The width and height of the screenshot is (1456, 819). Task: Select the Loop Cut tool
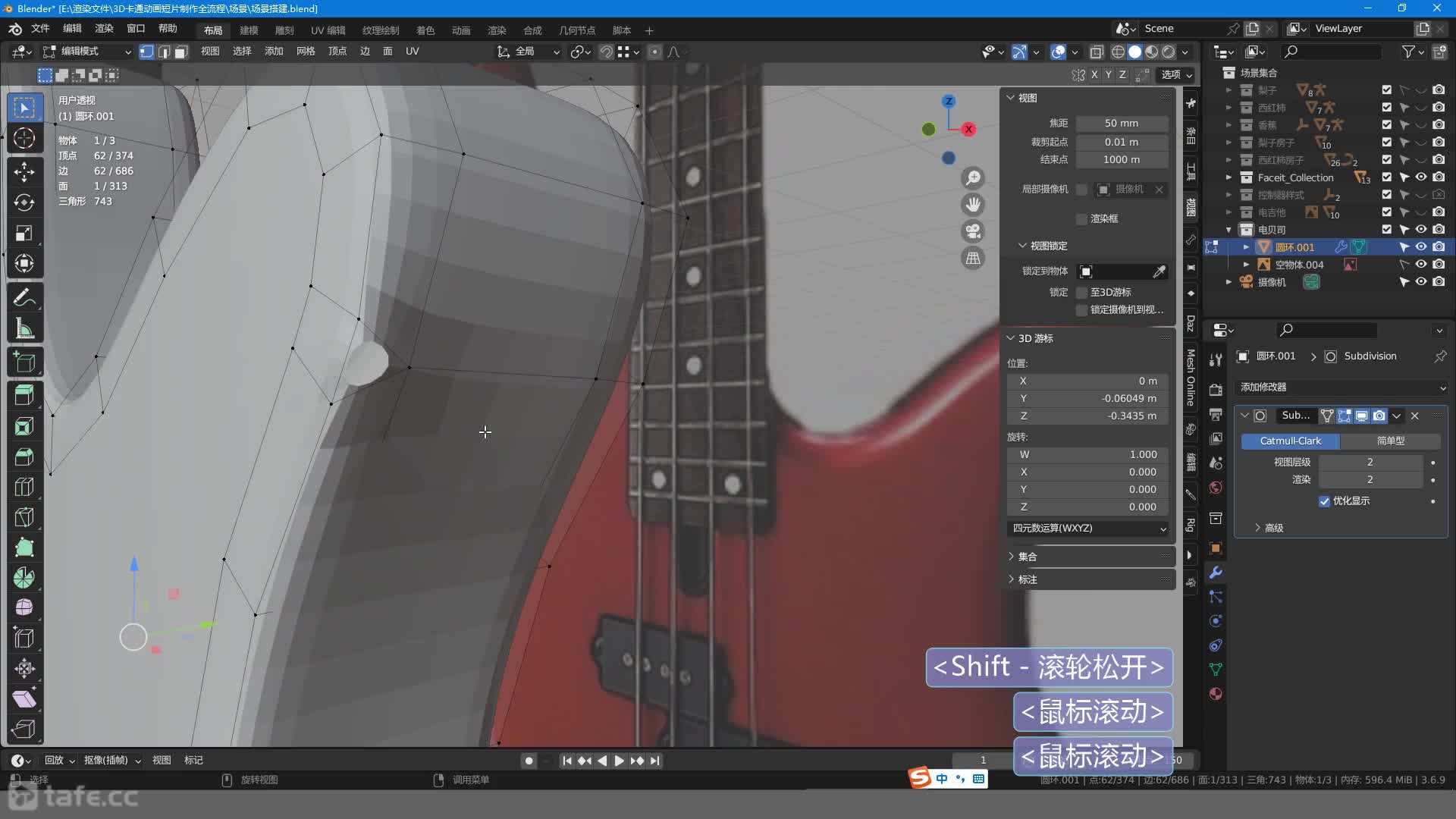[24, 487]
